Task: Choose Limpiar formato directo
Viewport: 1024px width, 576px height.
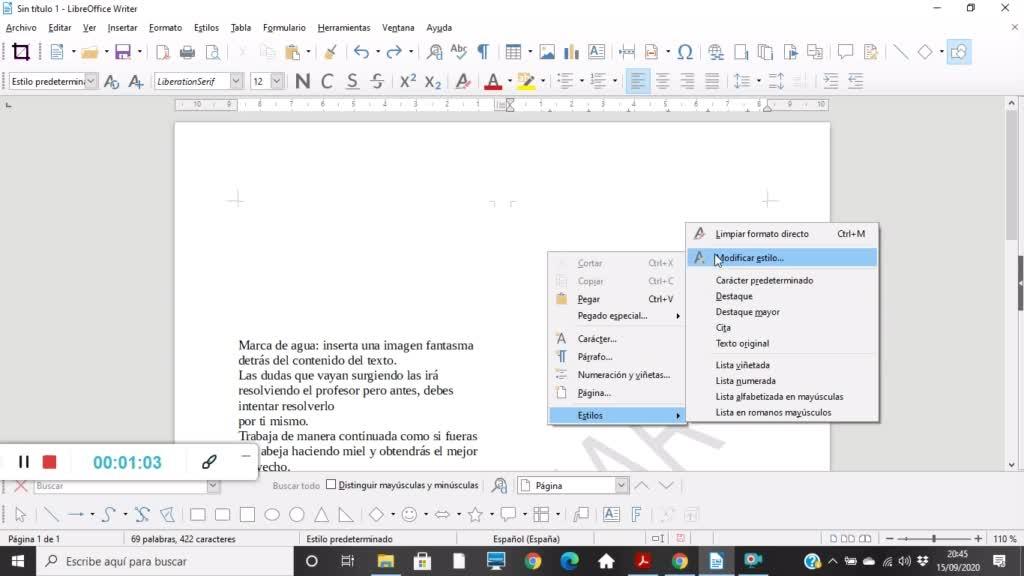Action: pyautogui.click(x=782, y=234)
